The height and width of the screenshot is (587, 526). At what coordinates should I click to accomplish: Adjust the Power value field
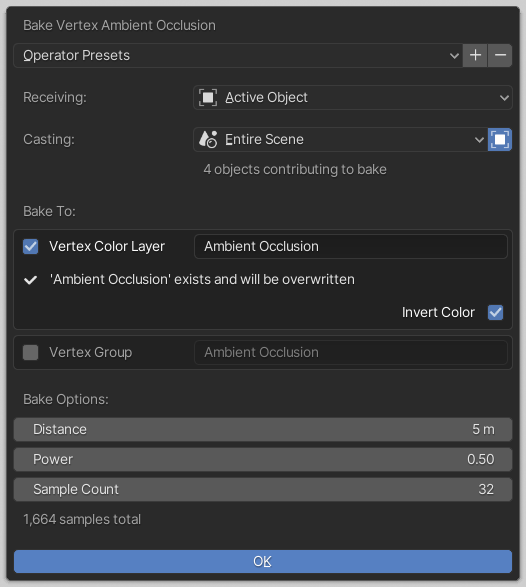[263, 460]
